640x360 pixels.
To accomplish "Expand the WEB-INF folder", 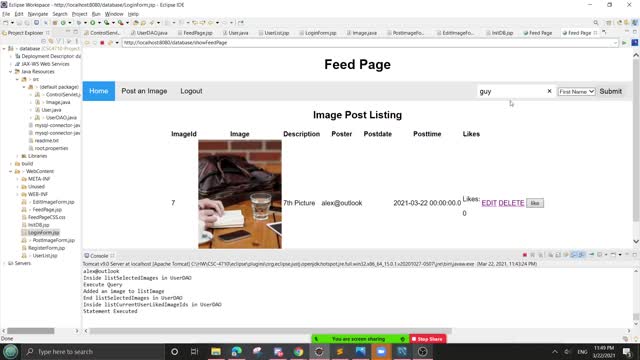I will pos(17,194).
